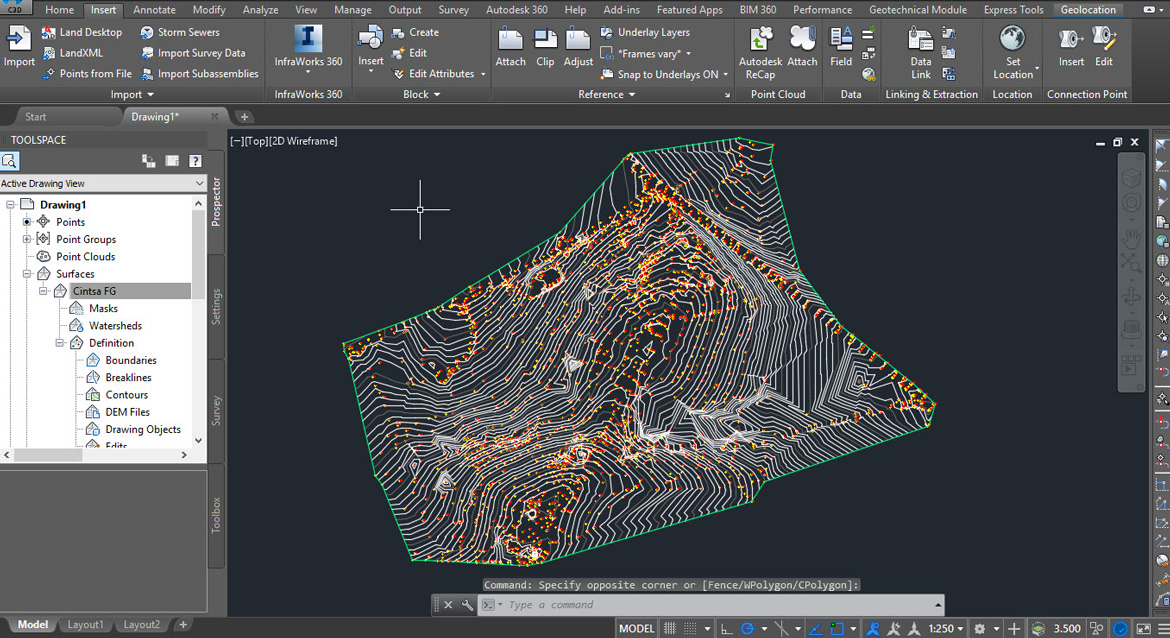
Task: Open Land Desktop import
Action: pyautogui.click(x=82, y=32)
